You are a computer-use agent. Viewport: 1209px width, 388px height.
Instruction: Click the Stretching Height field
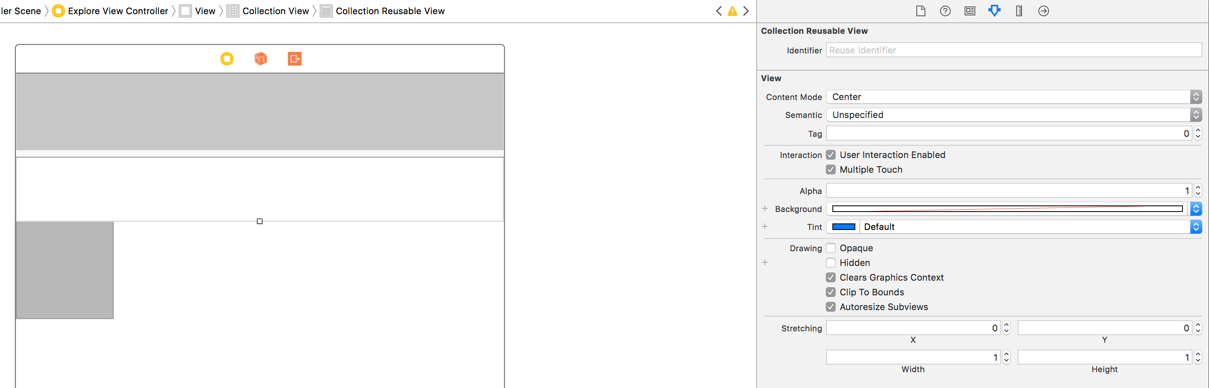point(1105,357)
